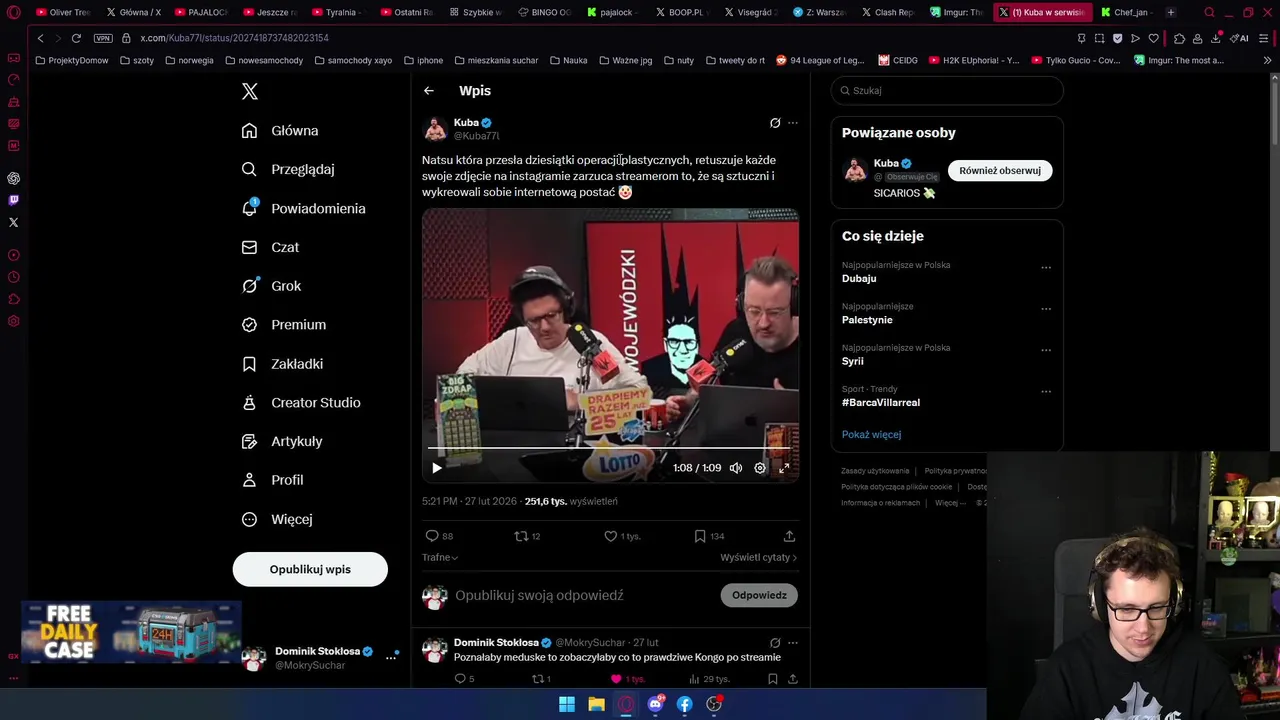Click Pokaż więcej link

pos(871,435)
